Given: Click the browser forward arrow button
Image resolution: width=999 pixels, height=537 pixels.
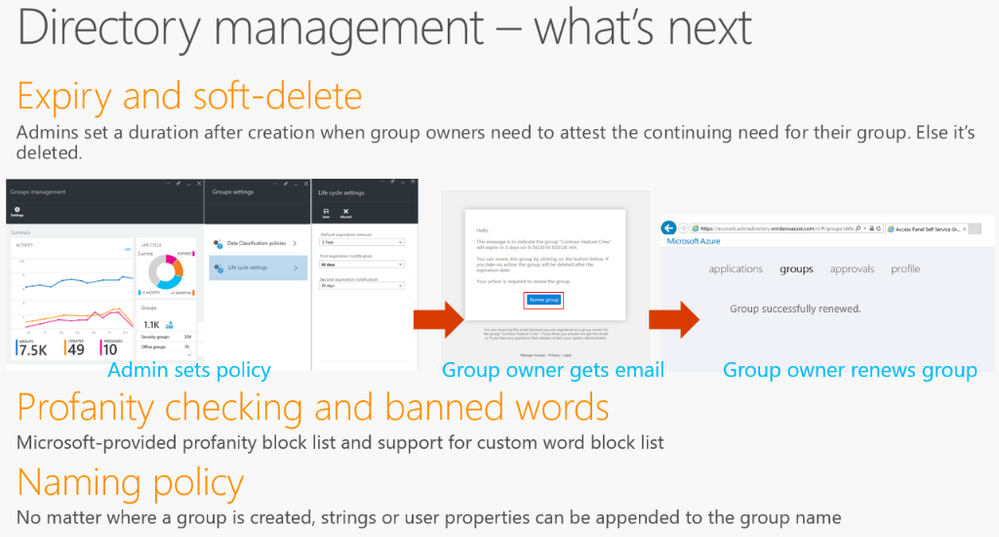Looking at the screenshot, I should 684,228.
